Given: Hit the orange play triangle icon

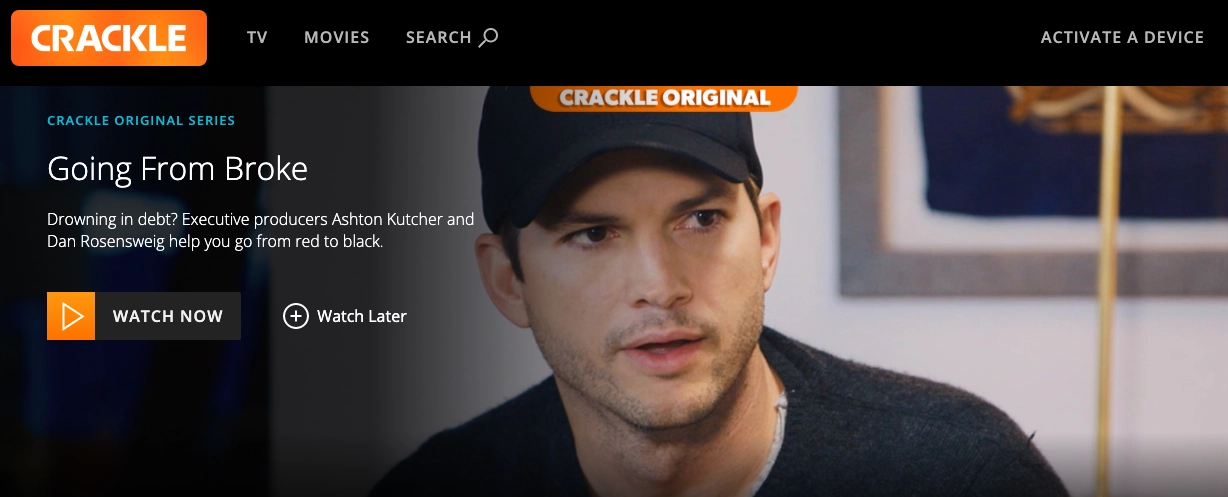Looking at the screenshot, I should (x=71, y=316).
